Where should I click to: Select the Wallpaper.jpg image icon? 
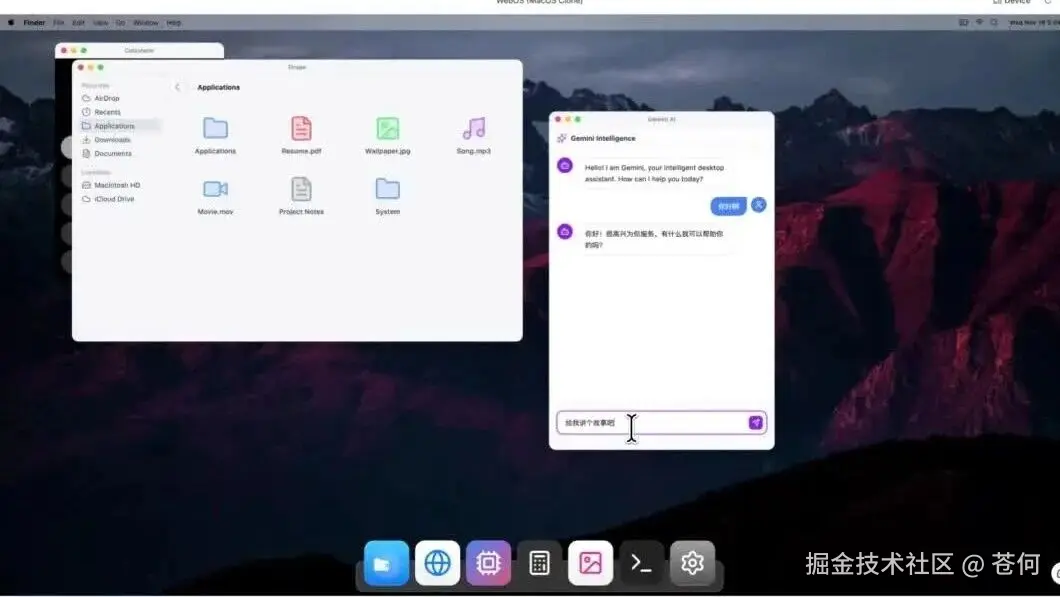tap(388, 128)
